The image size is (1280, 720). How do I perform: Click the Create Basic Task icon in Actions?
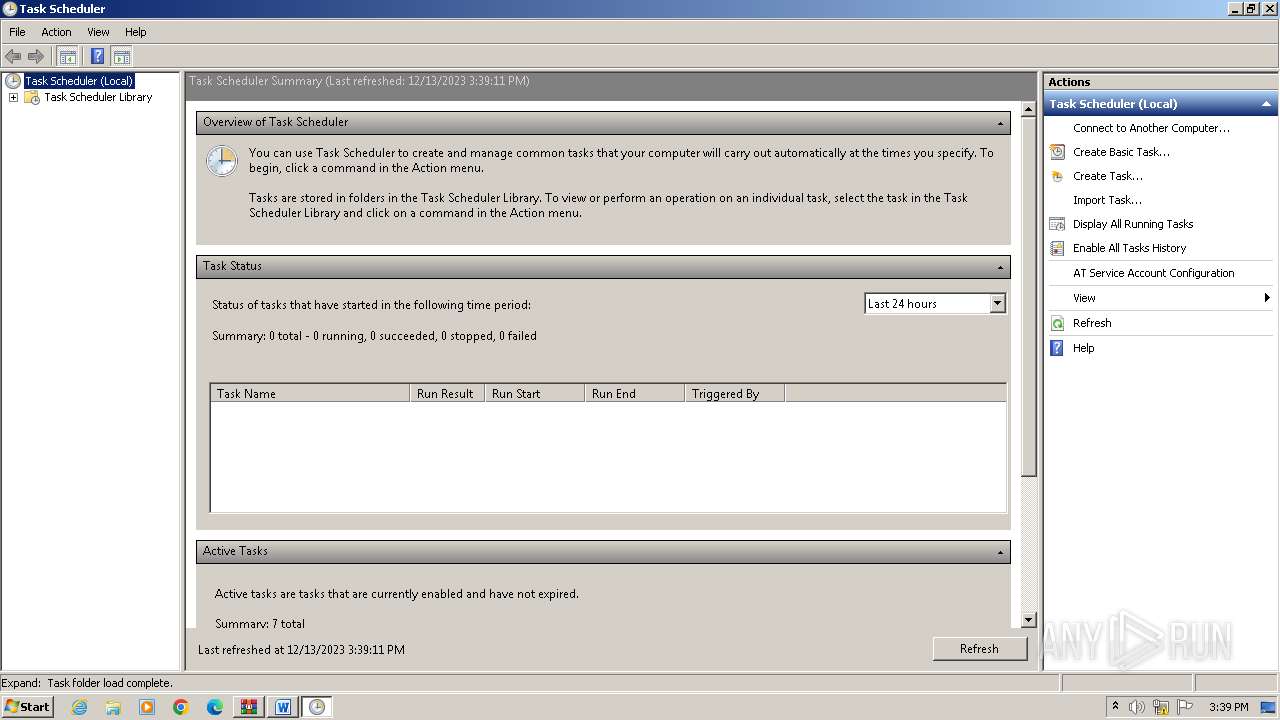coord(1057,152)
